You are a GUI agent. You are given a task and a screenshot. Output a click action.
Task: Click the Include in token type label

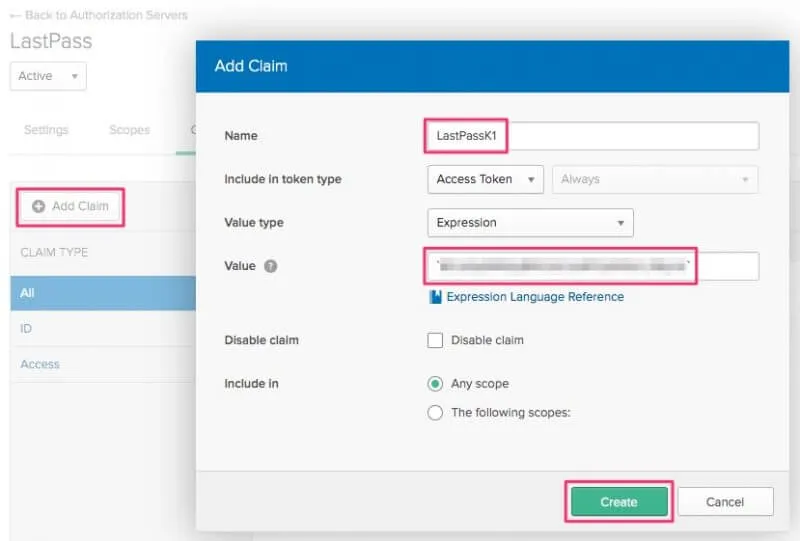click(283, 179)
